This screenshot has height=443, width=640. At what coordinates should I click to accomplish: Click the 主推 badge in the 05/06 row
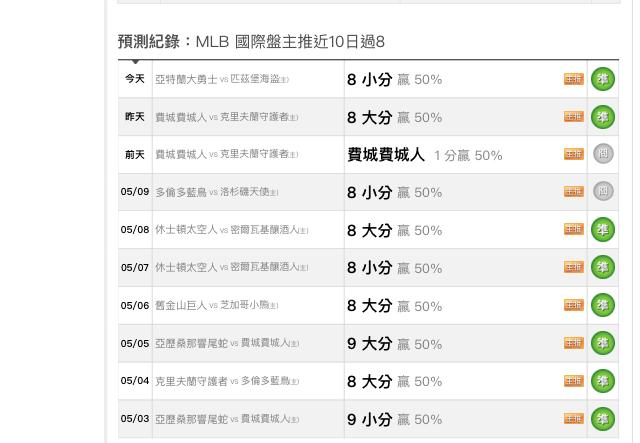[574, 305]
